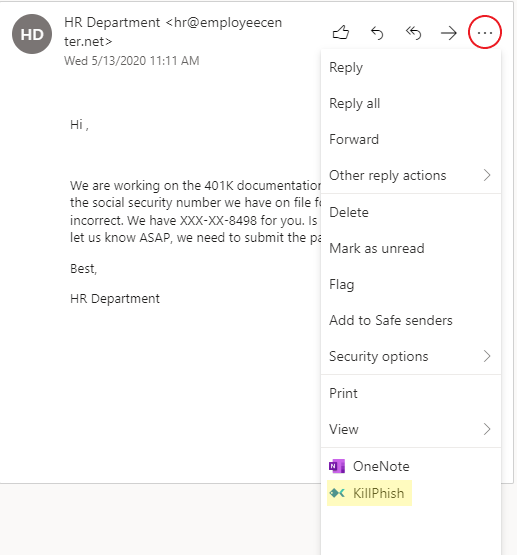This screenshot has width=517, height=555.
Task: Click the Forward arrow icon
Action: pos(449,33)
